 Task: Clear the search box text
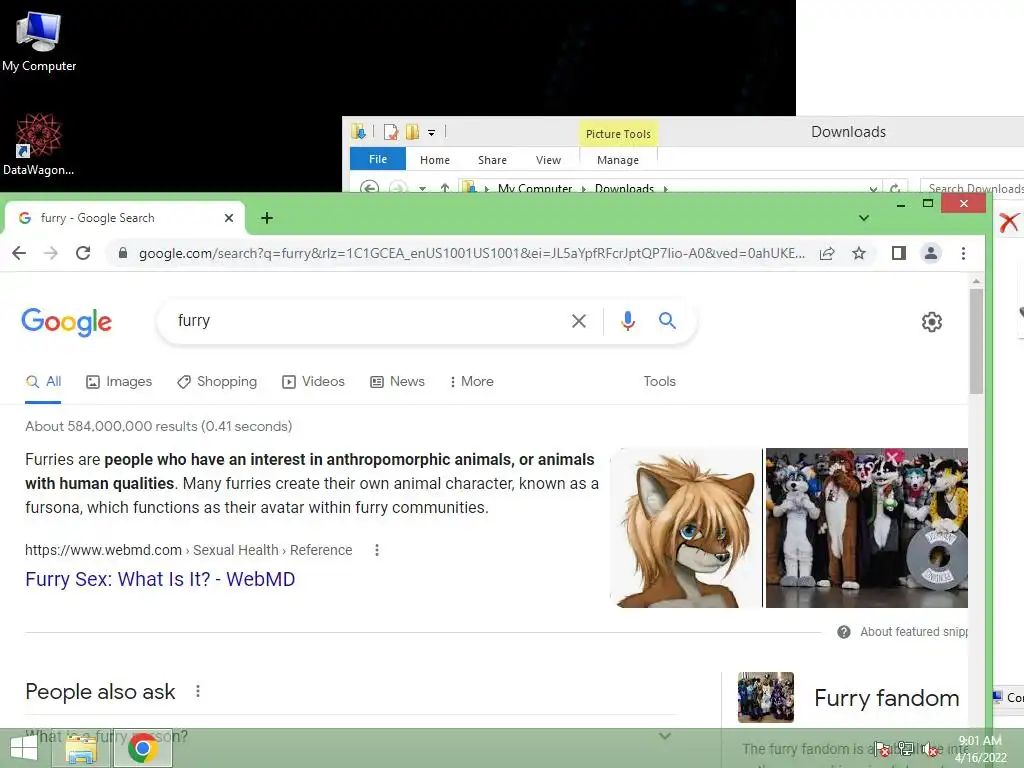click(579, 321)
